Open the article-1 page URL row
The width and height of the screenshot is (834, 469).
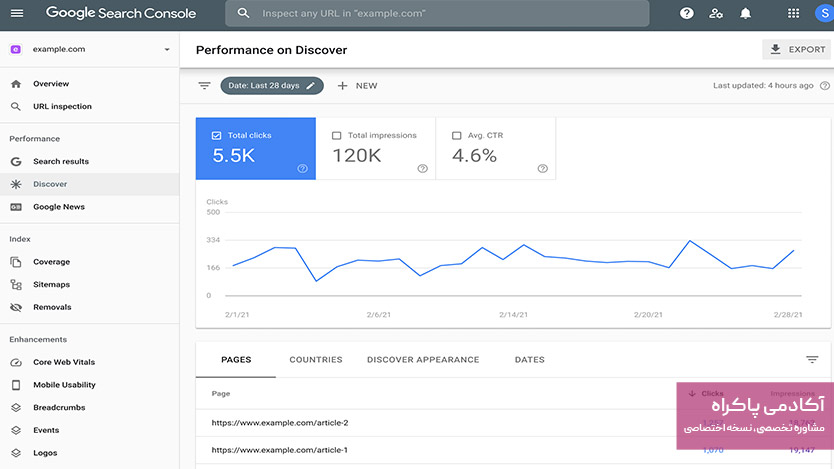tap(280, 450)
